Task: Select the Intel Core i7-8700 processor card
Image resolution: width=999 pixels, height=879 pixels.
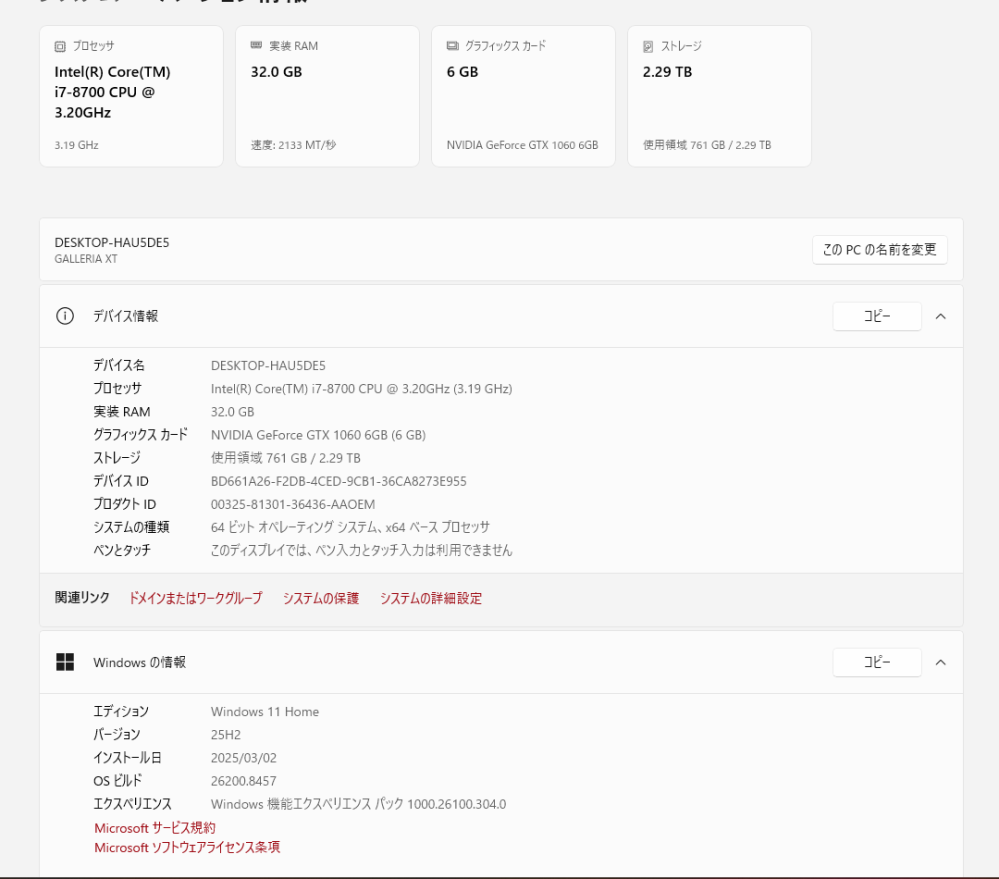Action: 131,96
